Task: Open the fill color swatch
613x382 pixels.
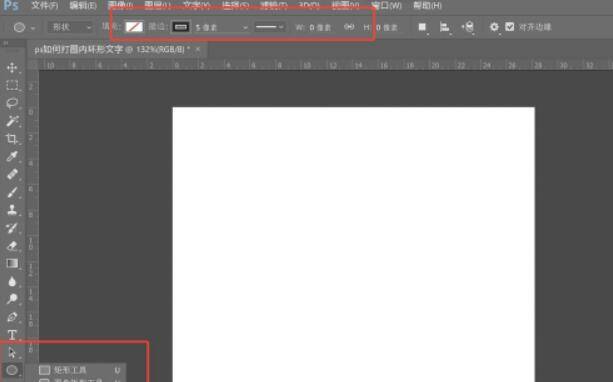Action: (134, 27)
